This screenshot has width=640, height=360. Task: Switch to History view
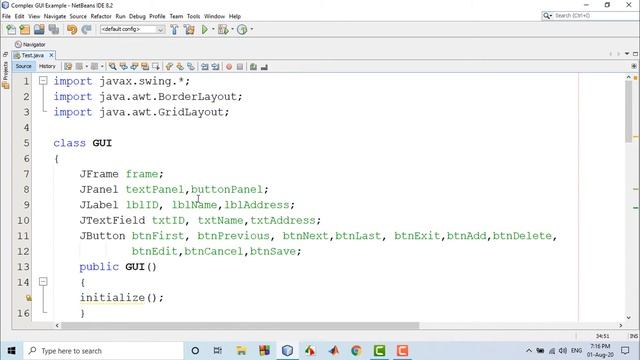47,66
